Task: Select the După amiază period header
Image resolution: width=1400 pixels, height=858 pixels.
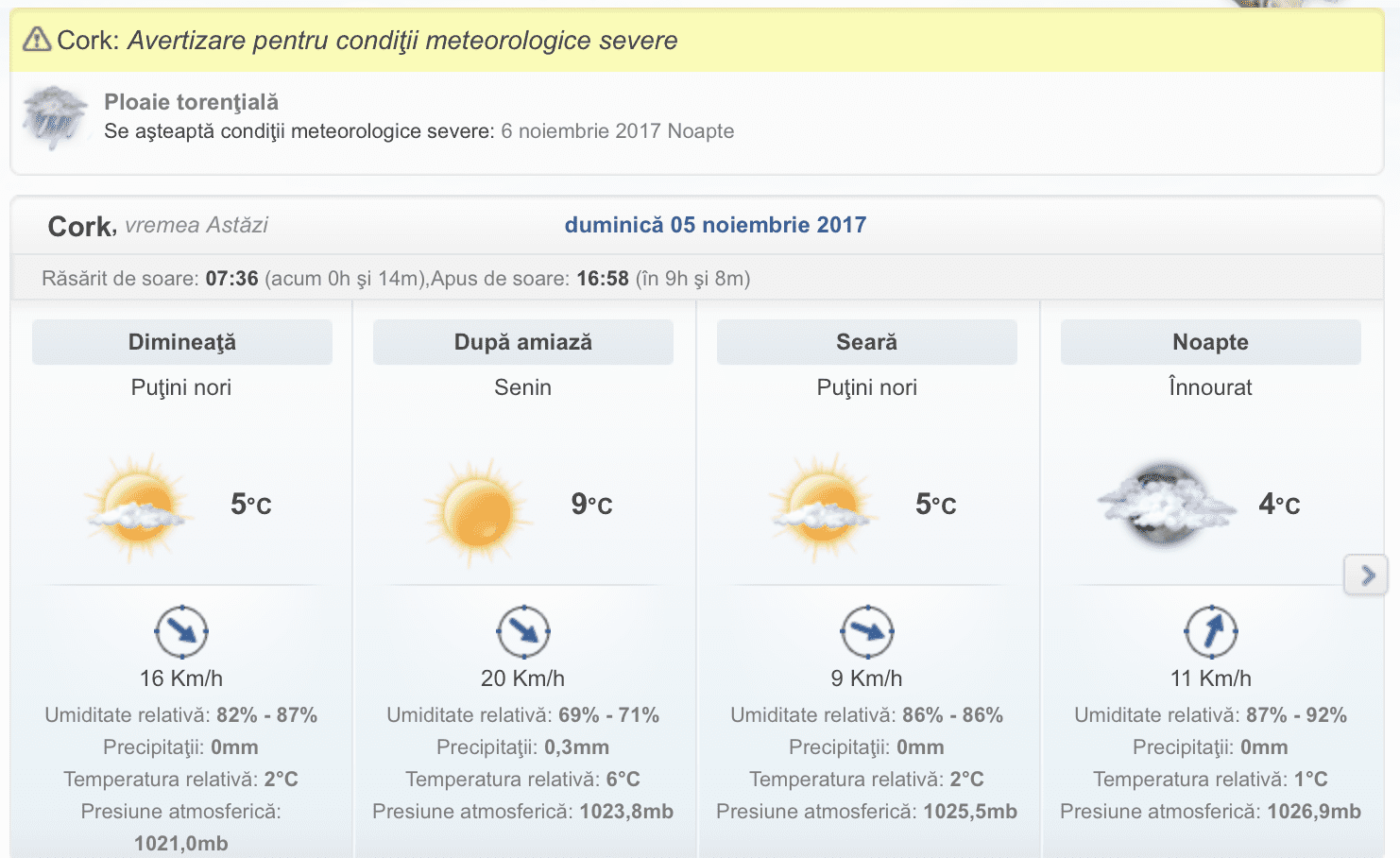Action: (523, 342)
